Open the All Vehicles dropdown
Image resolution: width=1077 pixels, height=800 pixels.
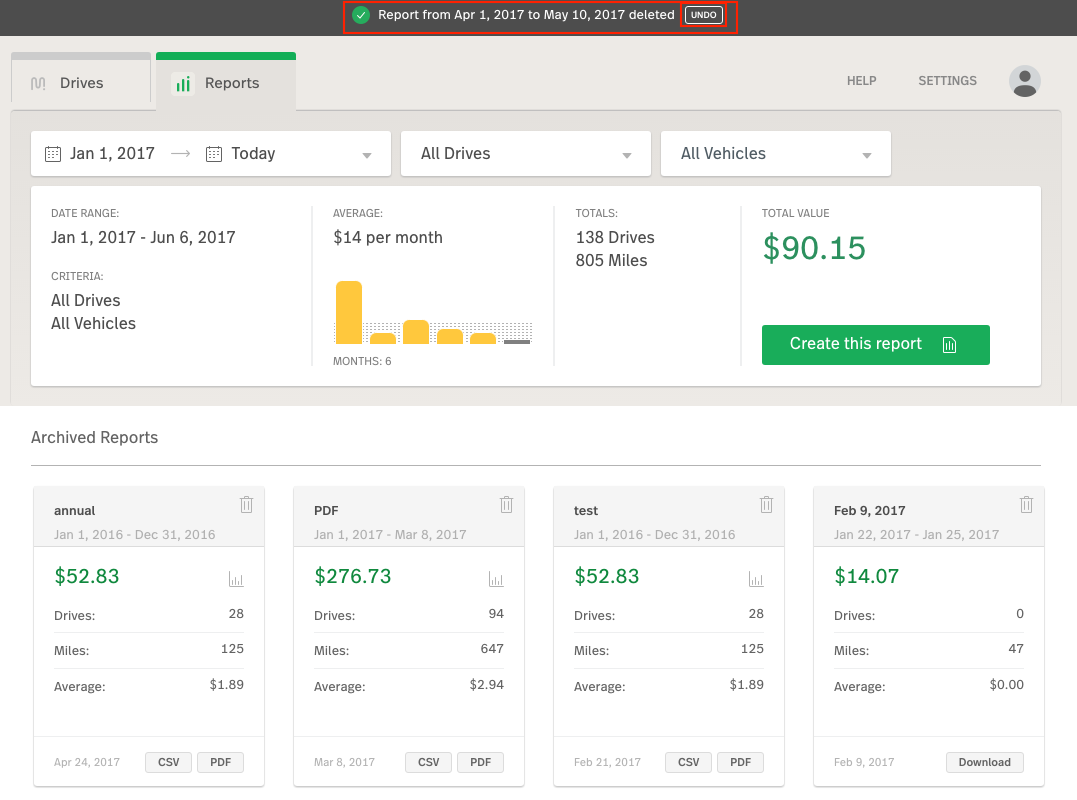[775, 154]
